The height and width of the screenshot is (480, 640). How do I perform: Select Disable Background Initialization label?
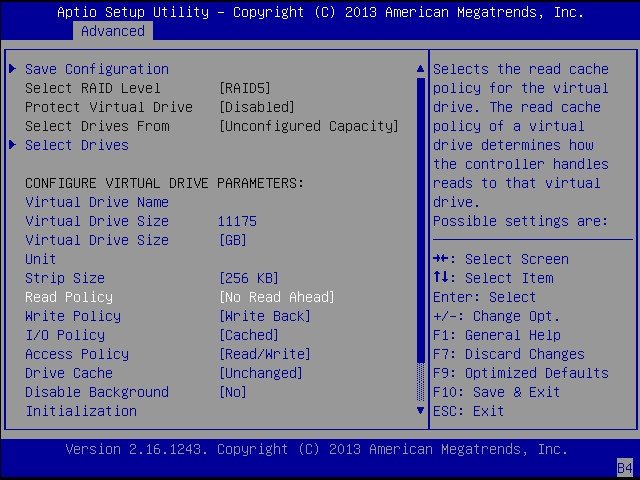[x=97, y=402]
